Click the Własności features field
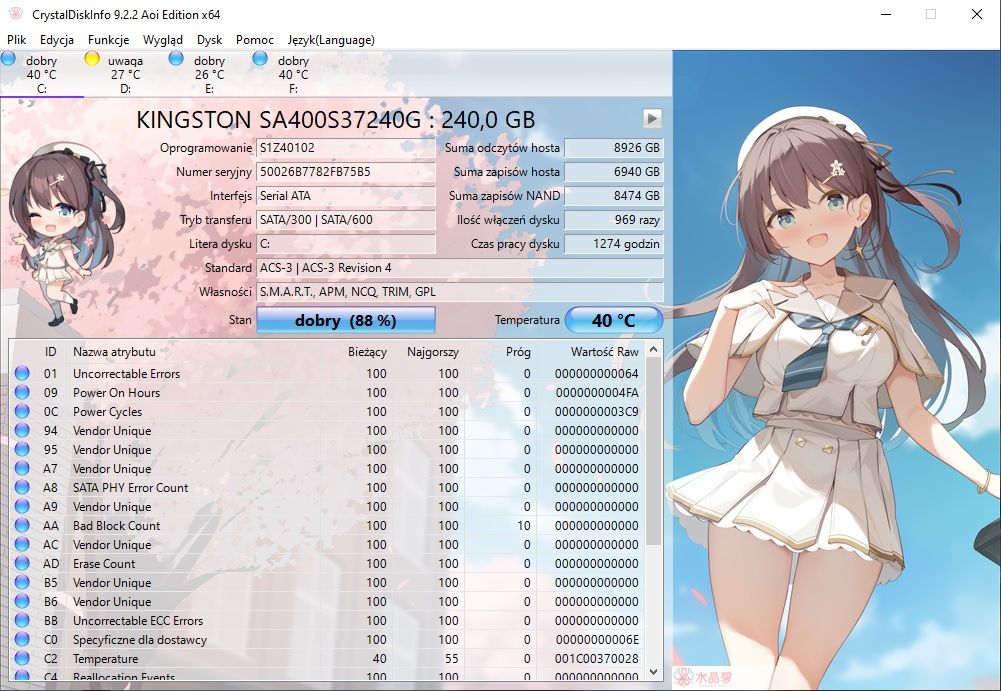1001x691 pixels. click(460, 292)
